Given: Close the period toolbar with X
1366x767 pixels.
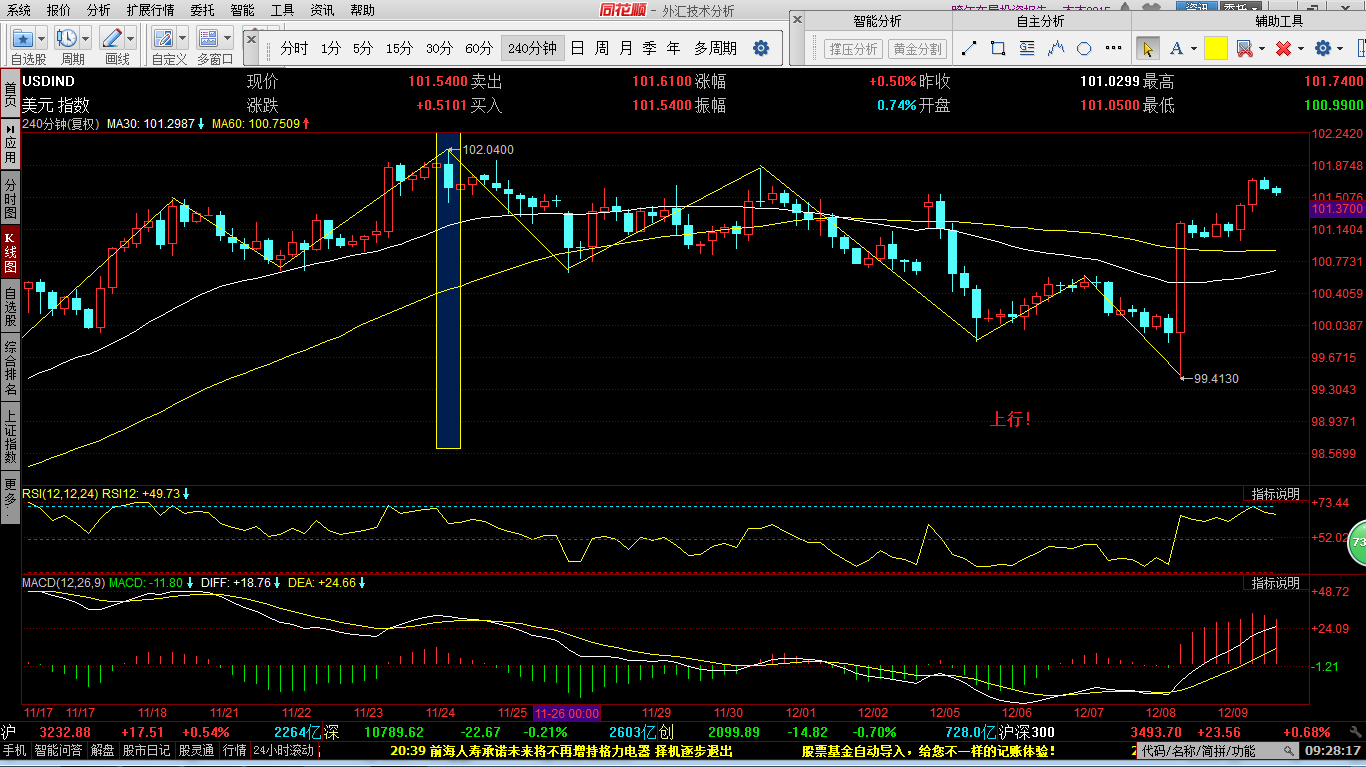Looking at the screenshot, I should (251, 39).
